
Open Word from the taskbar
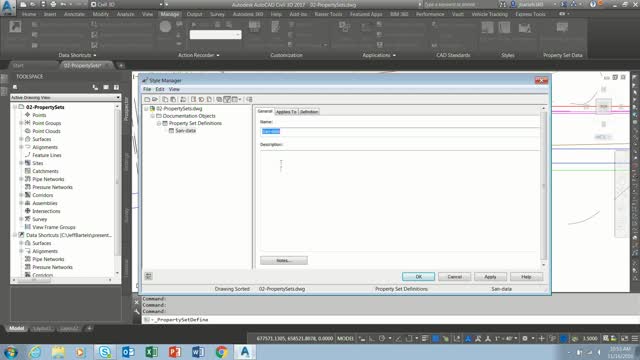(198, 352)
